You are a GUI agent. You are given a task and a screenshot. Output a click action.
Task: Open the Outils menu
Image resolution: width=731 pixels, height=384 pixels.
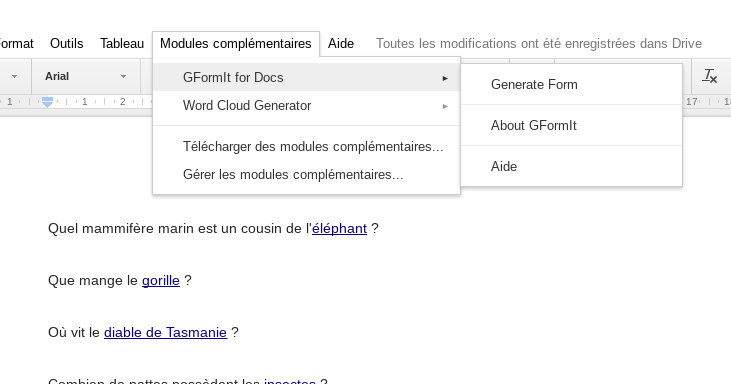(67, 43)
